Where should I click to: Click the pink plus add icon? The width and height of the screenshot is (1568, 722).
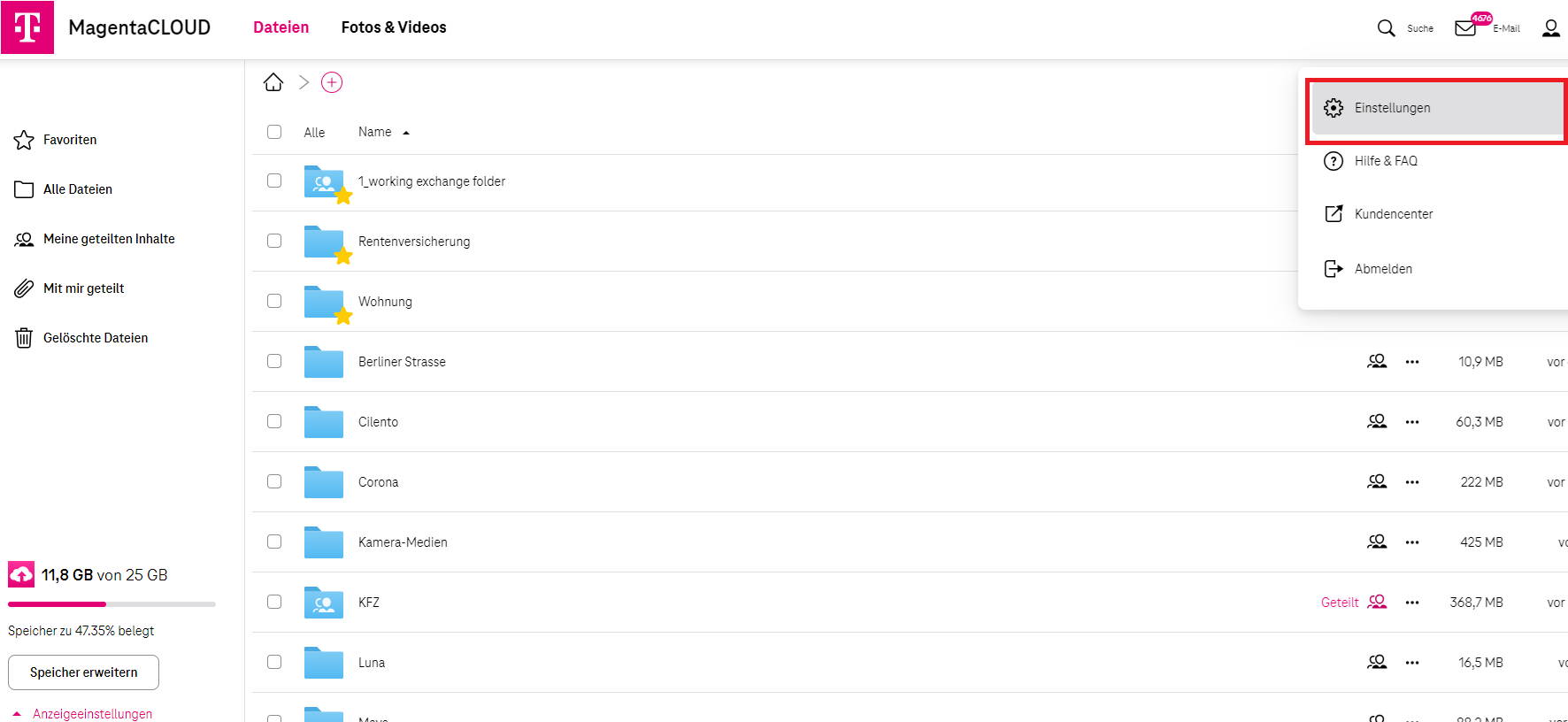tap(332, 82)
